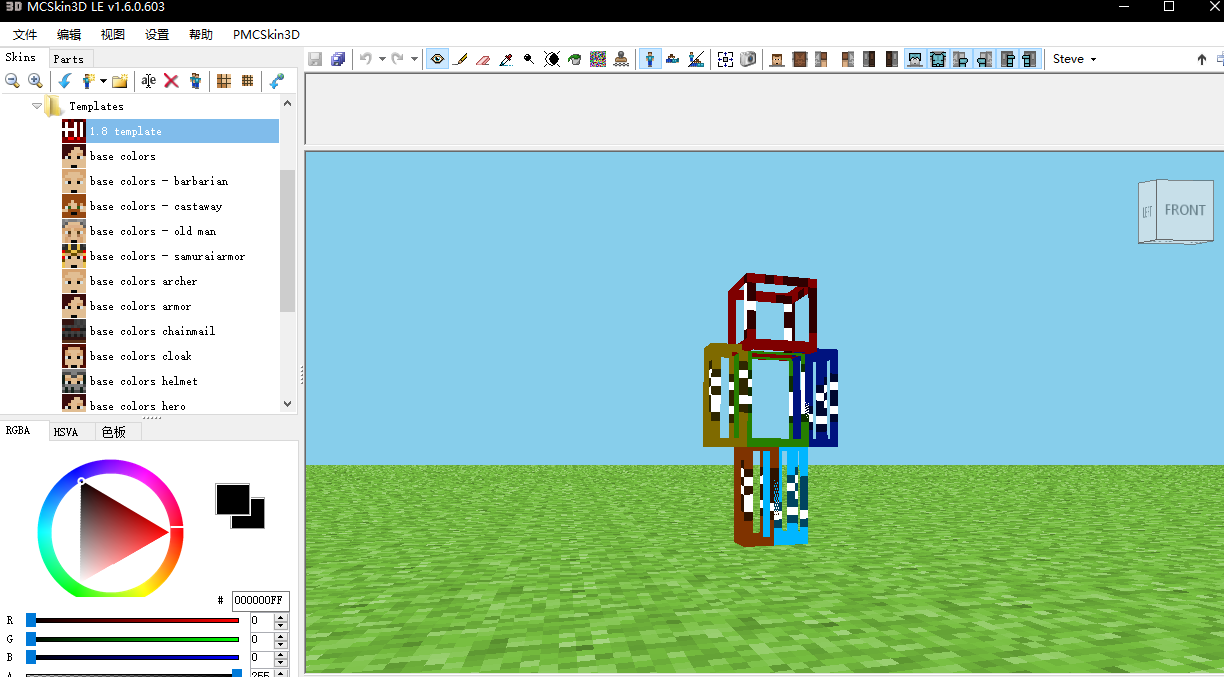The image size is (1224, 677).
Task: Select the 'base colors - barbarian' skin
Action: click(158, 181)
